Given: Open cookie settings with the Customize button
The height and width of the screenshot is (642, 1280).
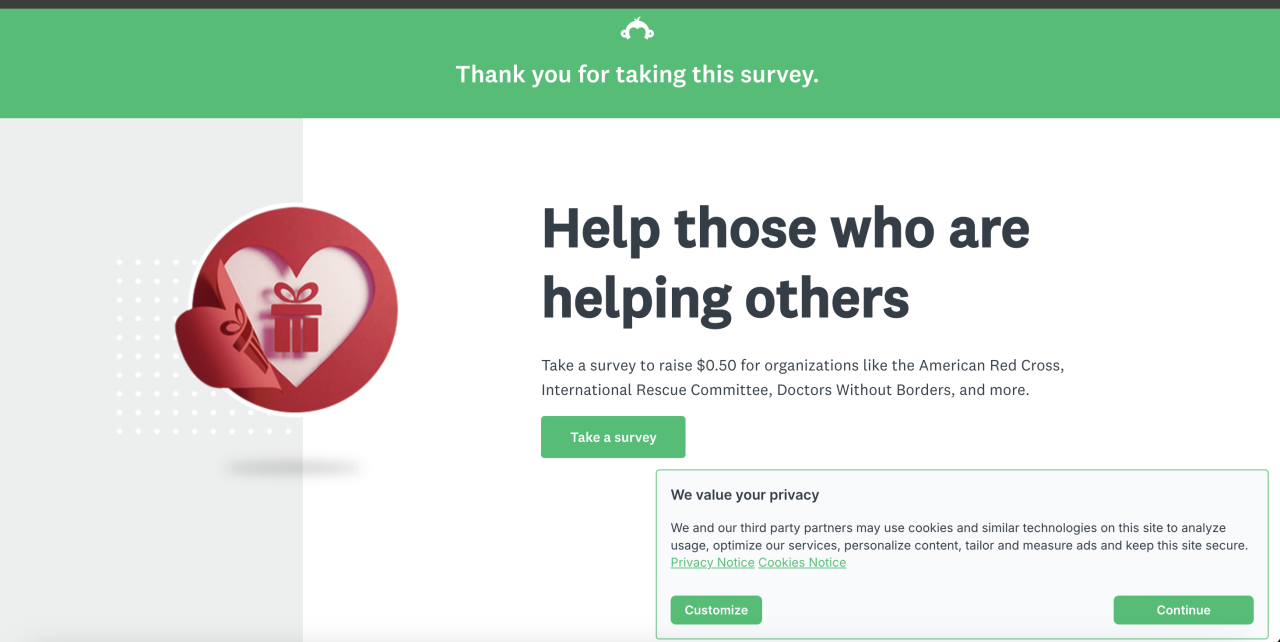Looking at the screenshot, I should pos(716,610).
